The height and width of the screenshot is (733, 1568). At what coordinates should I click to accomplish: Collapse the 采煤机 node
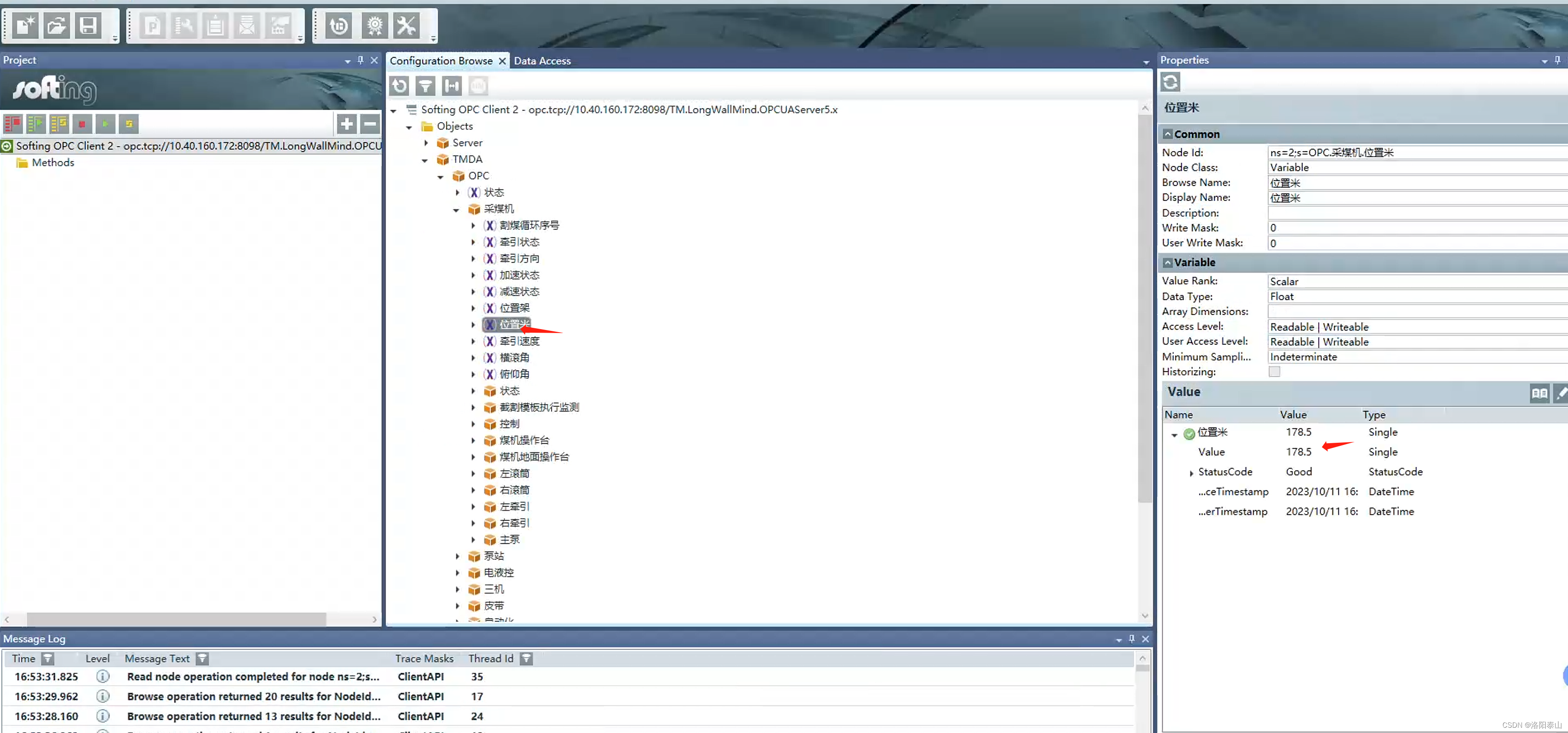(x=456, y=210)
